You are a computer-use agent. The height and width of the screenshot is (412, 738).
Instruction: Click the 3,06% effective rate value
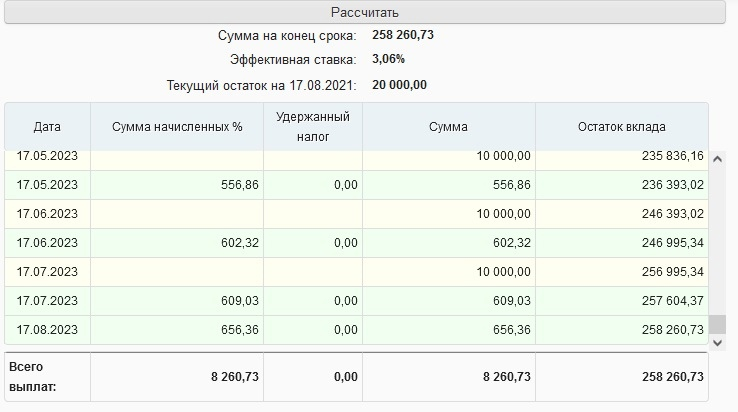pyautogui.click(x=388, y=59)
